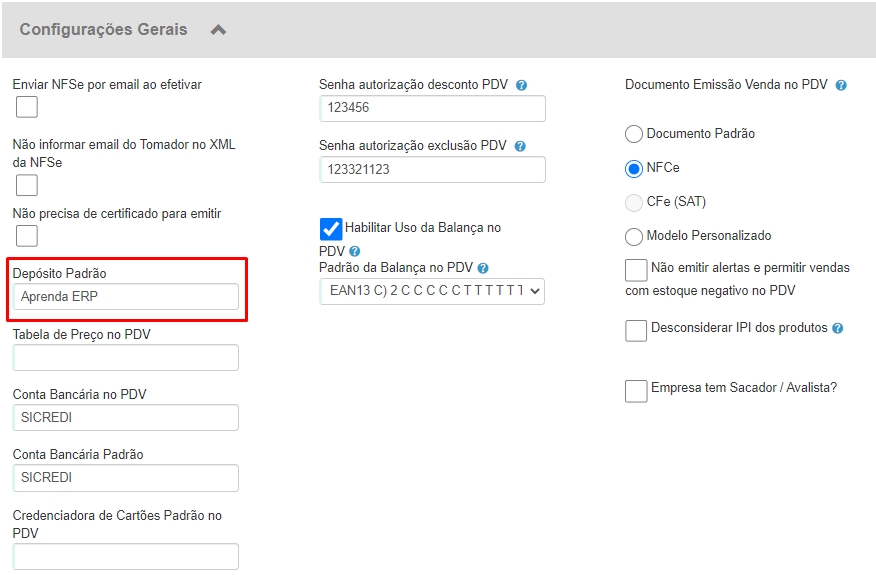Open help for Habilitar Uso da Balança
Image resolution: width=876 pixels, height=575 pixels.
[355, 251]
